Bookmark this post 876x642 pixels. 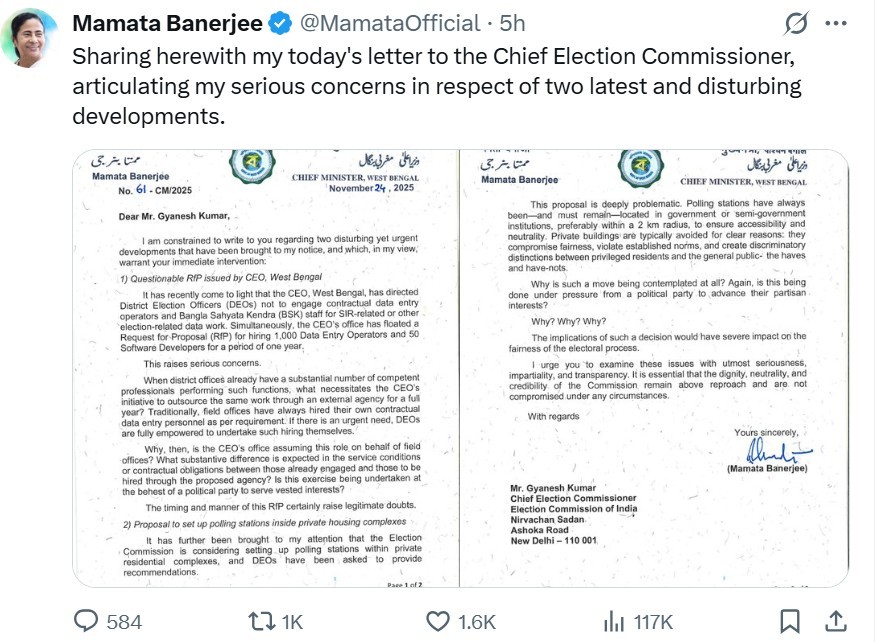[789, 622]
